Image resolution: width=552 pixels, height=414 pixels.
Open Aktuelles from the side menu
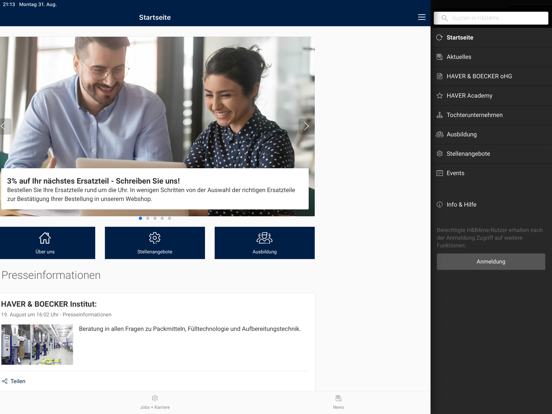pos(491,57)
